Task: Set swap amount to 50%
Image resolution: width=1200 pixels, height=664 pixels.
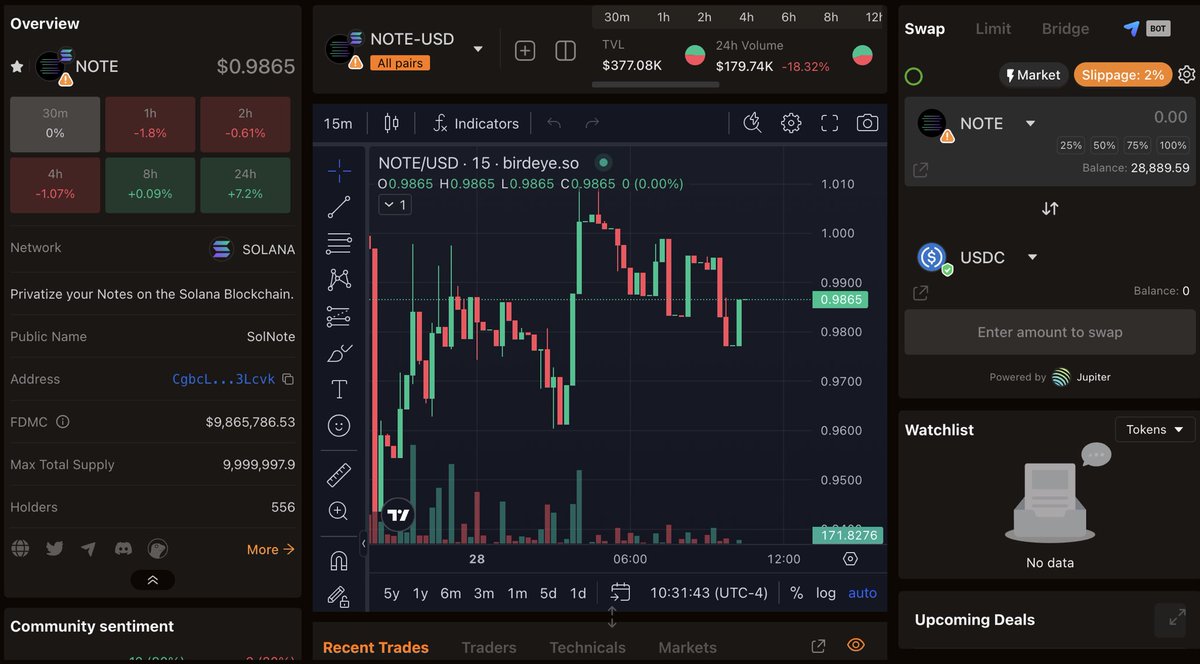Action: pyautogui.click(x=1104, y=146)
